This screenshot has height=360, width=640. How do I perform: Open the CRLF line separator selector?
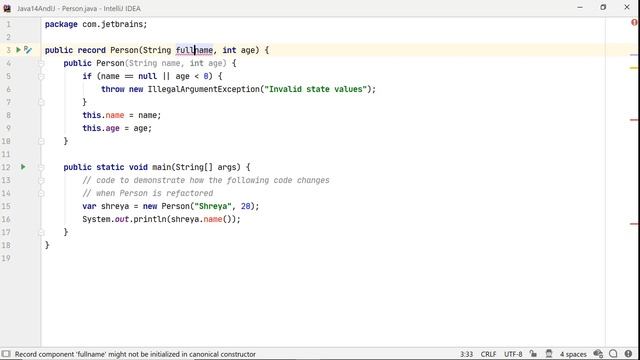(x=488, y=354)
